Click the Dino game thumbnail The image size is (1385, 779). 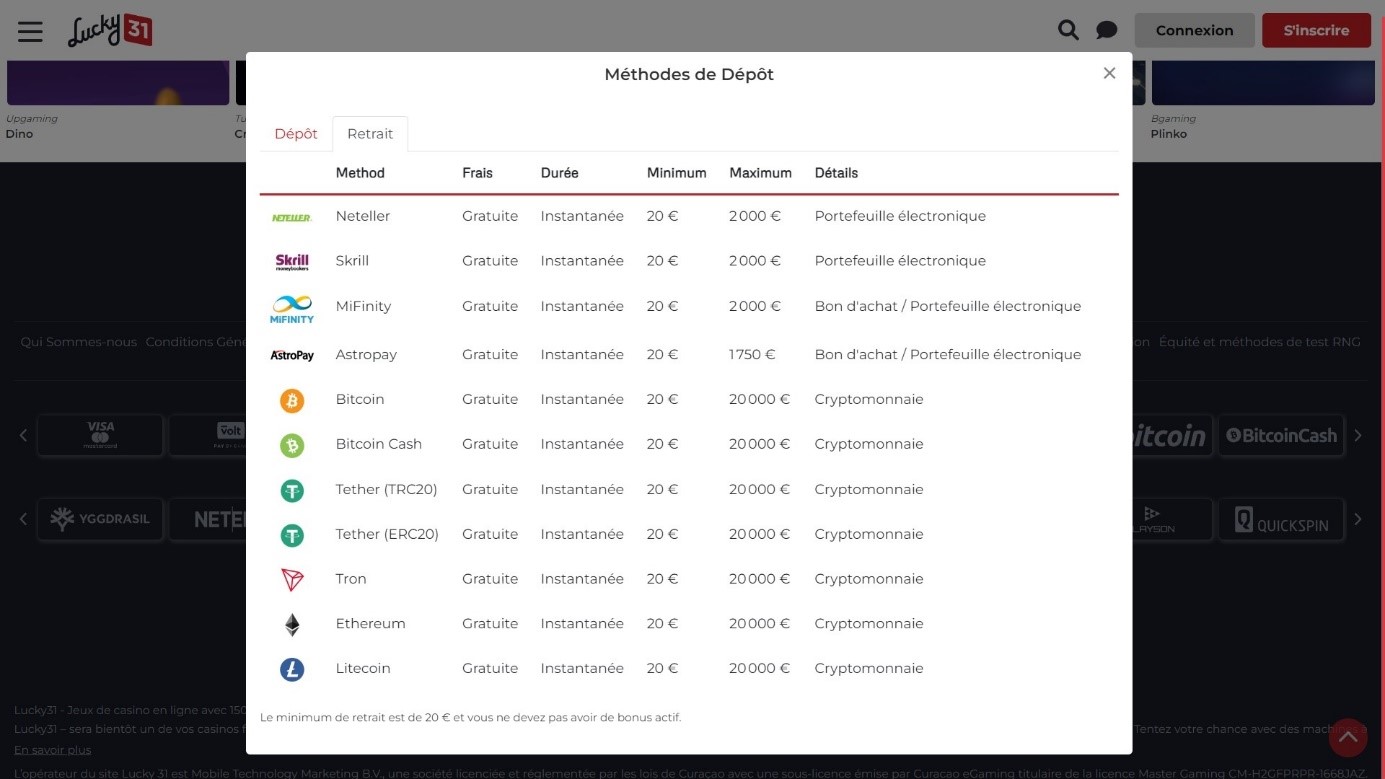[x=118, y=82]
